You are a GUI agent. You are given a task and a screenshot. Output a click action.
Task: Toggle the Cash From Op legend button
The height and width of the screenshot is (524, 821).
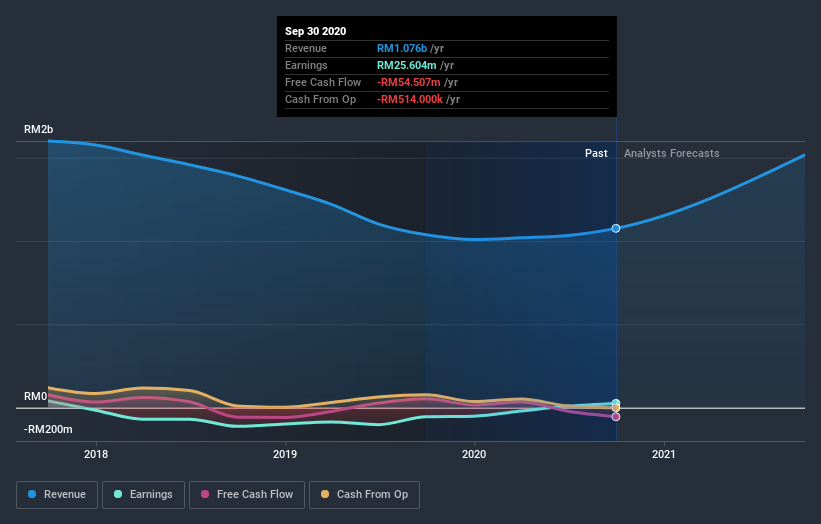click(x=364, y=495)
